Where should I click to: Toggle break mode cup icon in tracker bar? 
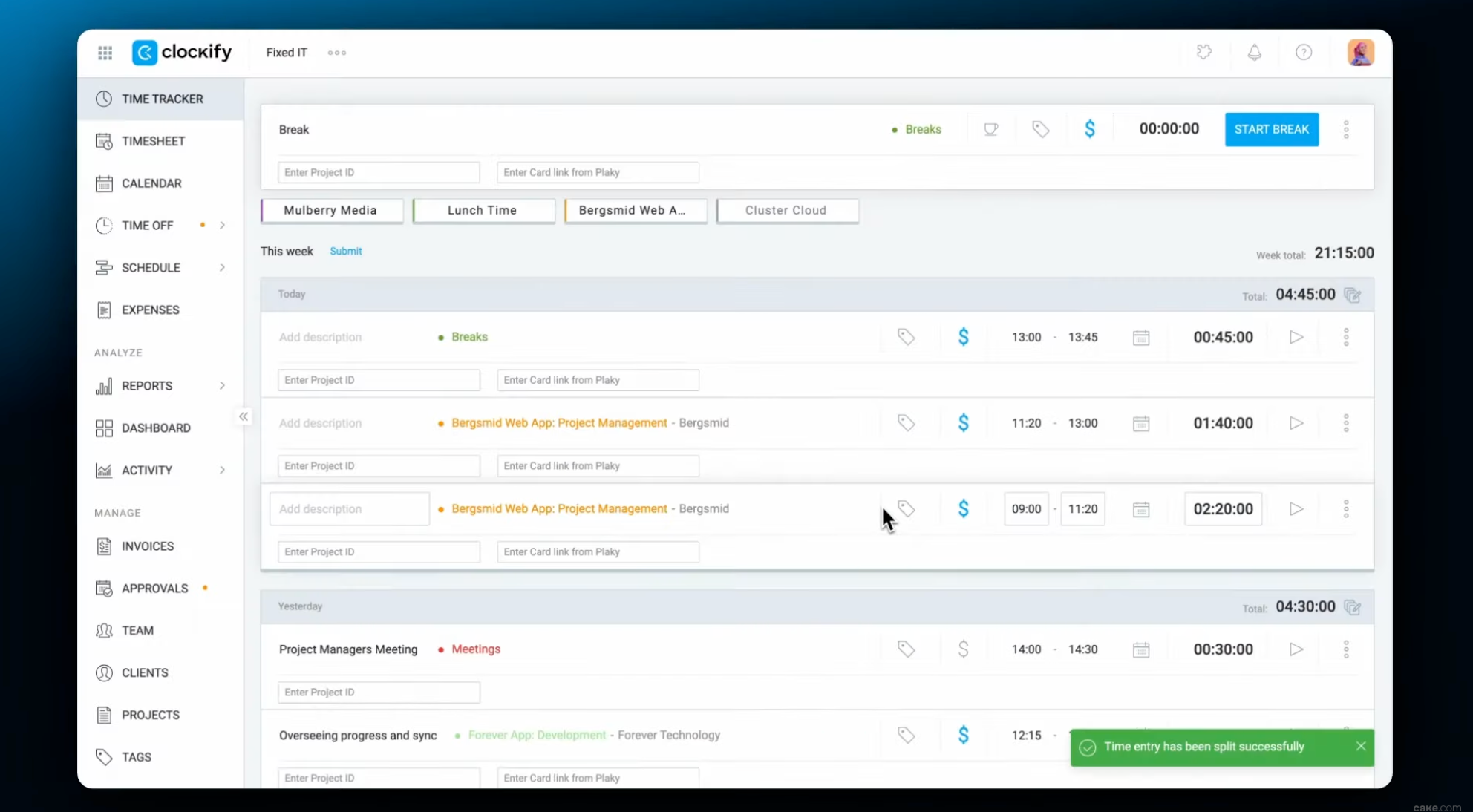[990, 129]
